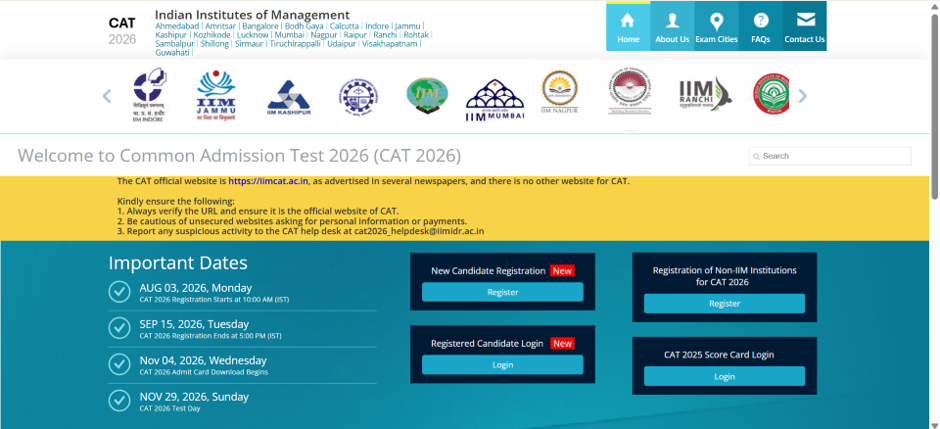Click the IIM Kashipur logo
This screenshot has width=940, height=429.
(x=289, y=98)
